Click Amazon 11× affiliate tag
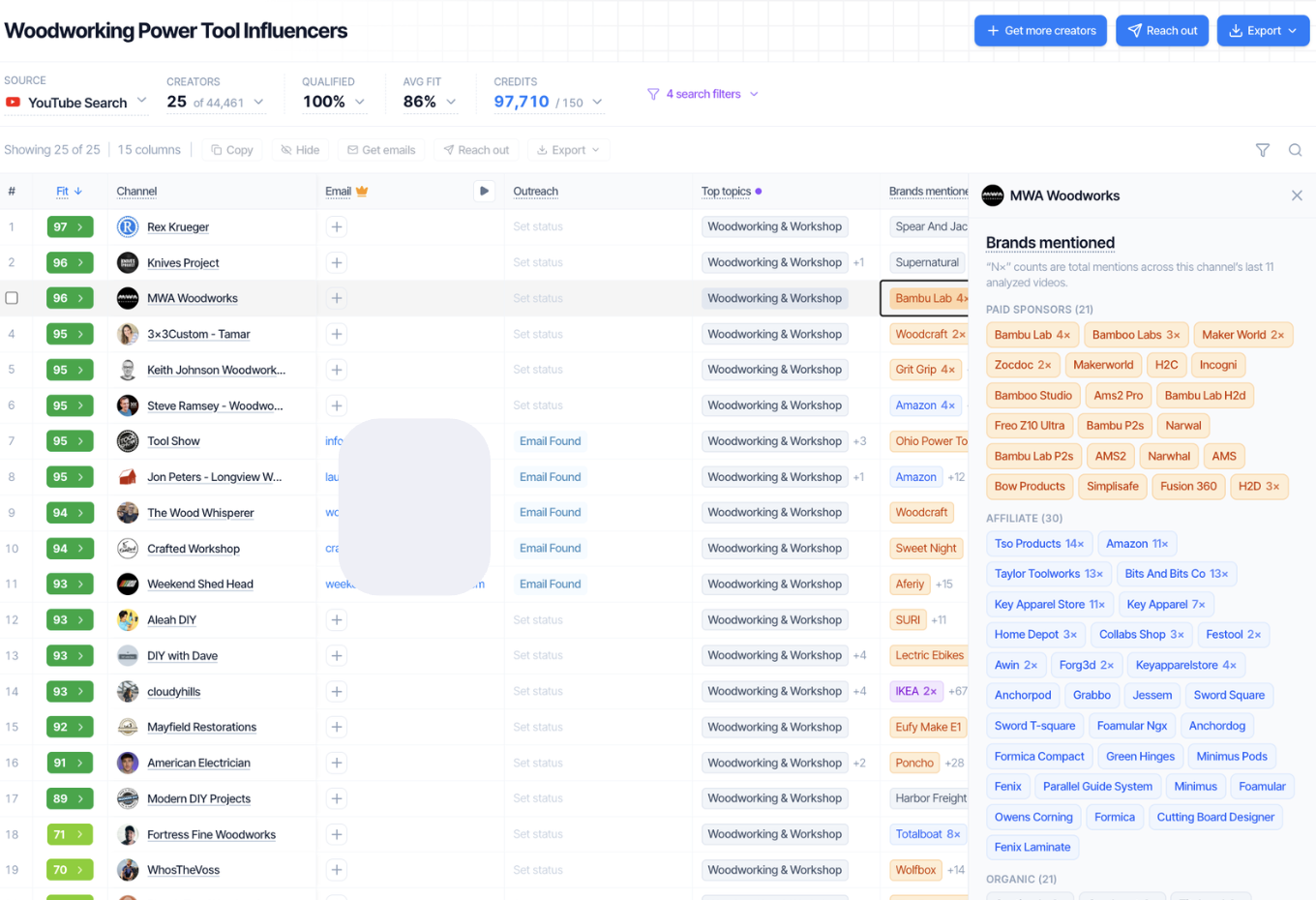 (1137, 544)
